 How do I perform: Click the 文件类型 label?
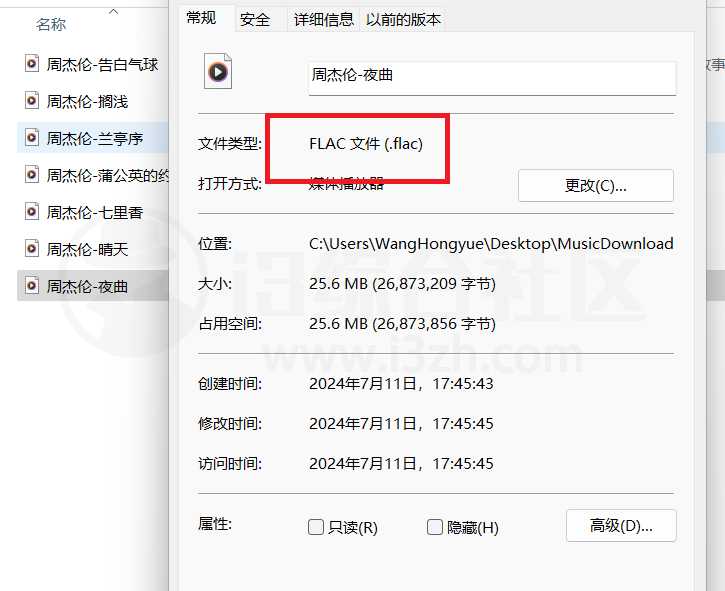230,144
